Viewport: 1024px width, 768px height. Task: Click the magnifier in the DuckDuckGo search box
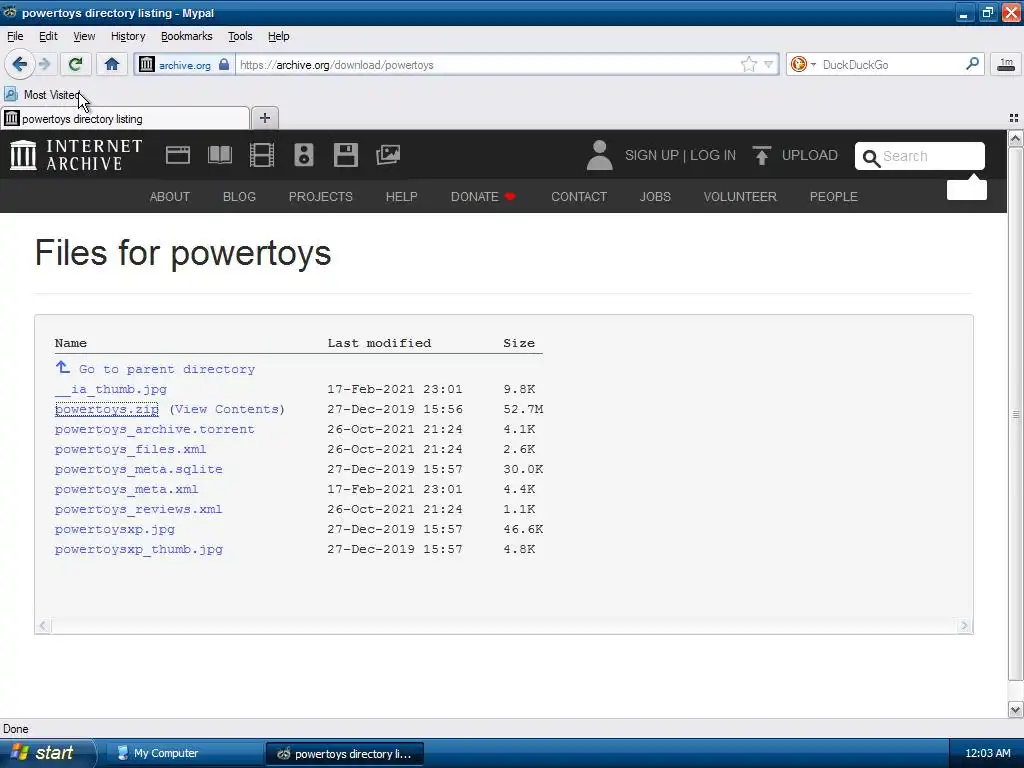point(972,63)
